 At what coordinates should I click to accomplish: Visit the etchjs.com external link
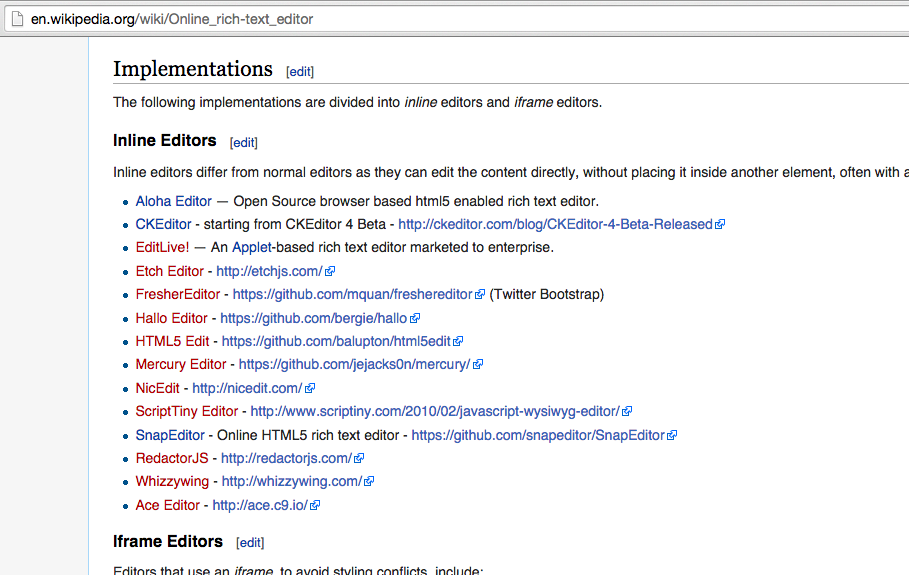269,271
